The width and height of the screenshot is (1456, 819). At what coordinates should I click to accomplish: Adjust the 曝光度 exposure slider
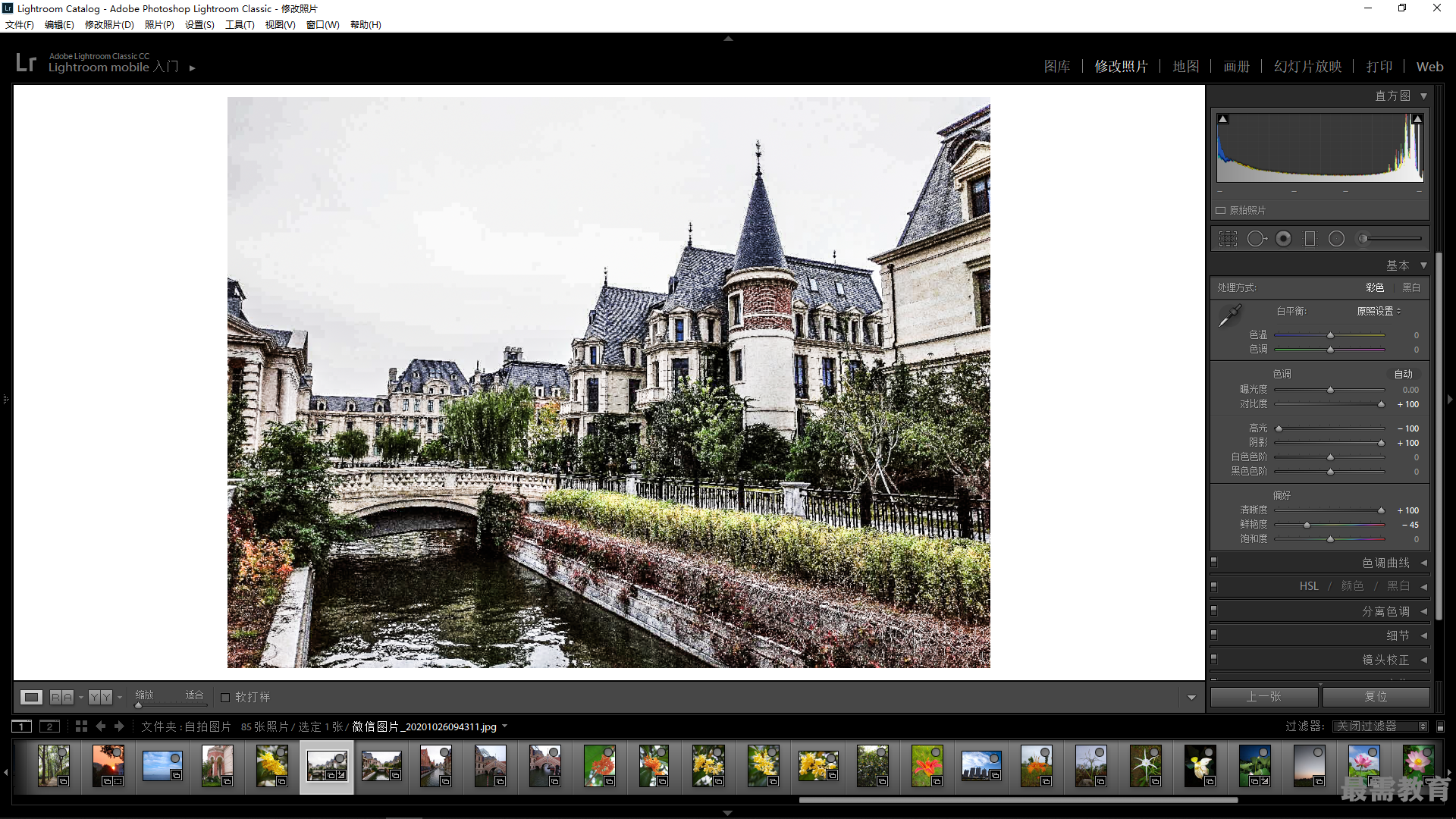pos(1330,390)
